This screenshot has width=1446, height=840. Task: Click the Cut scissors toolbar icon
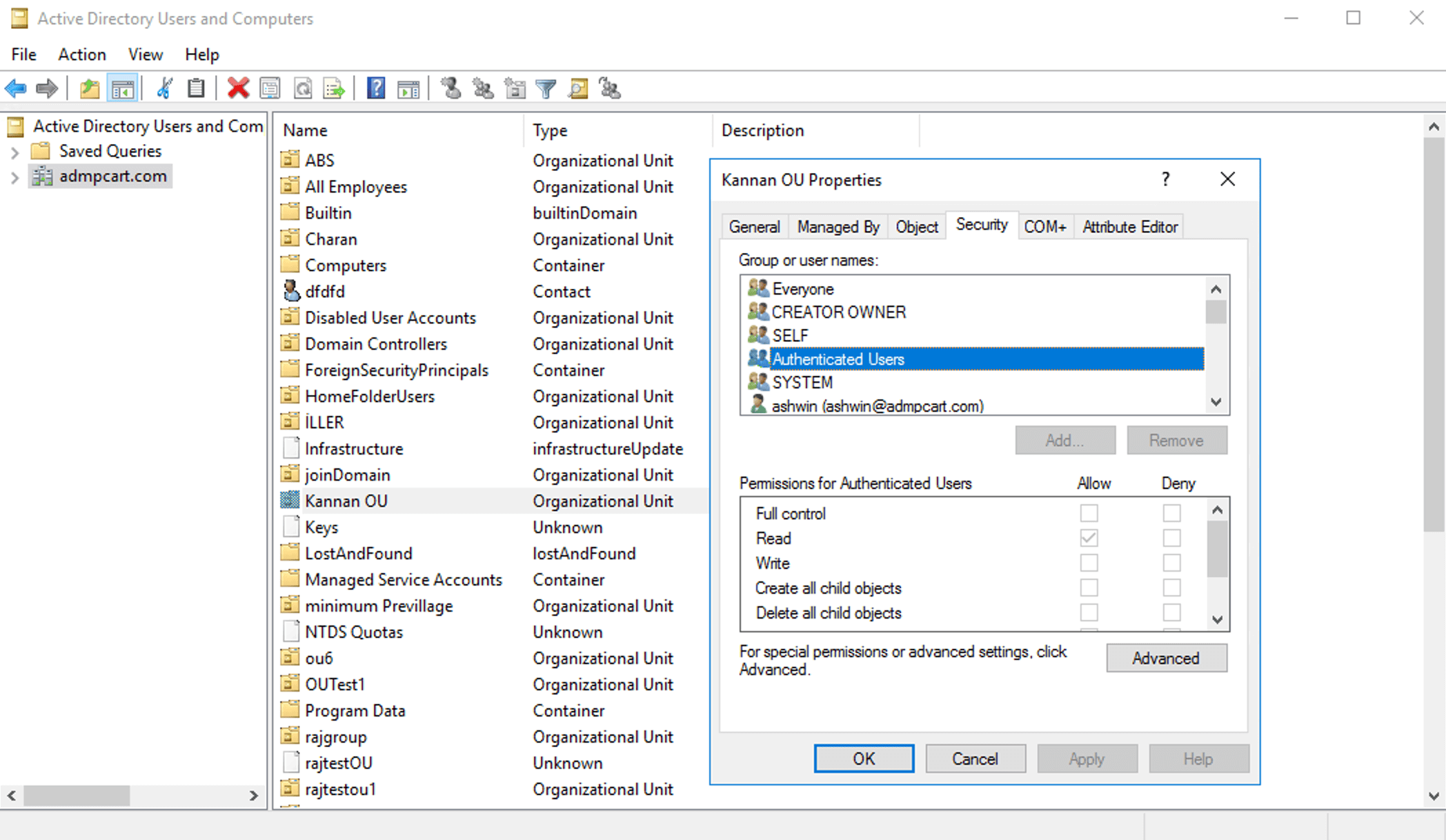coord(164,88)
